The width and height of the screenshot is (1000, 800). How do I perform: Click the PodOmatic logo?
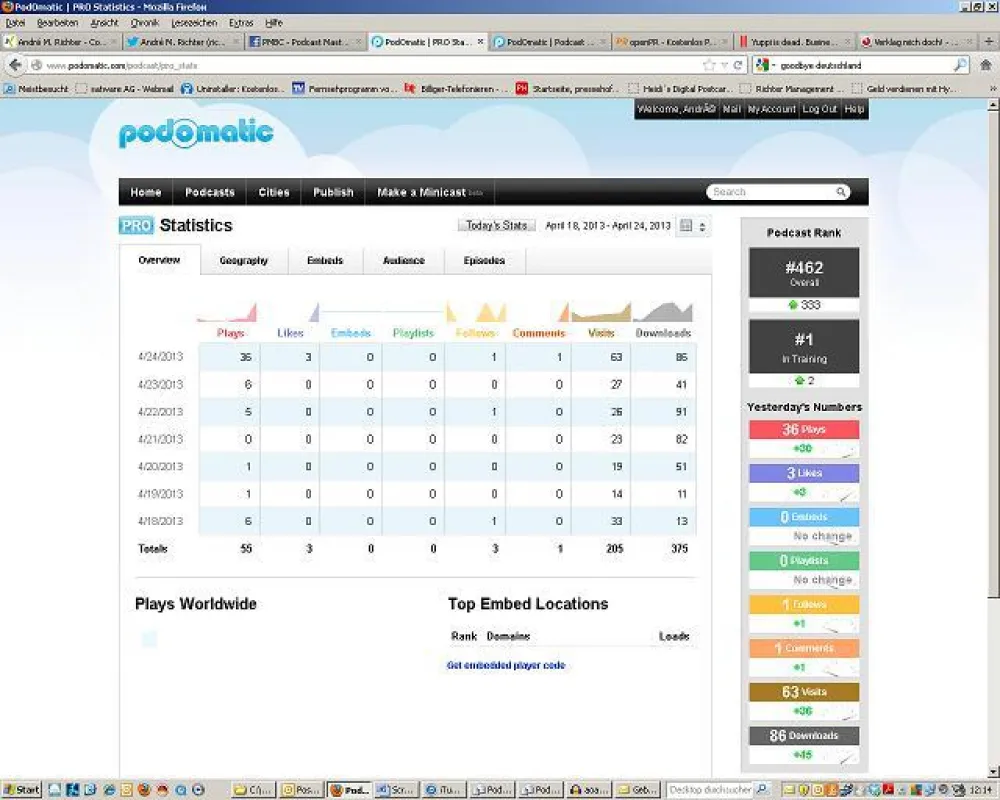[x=196, y=133]
